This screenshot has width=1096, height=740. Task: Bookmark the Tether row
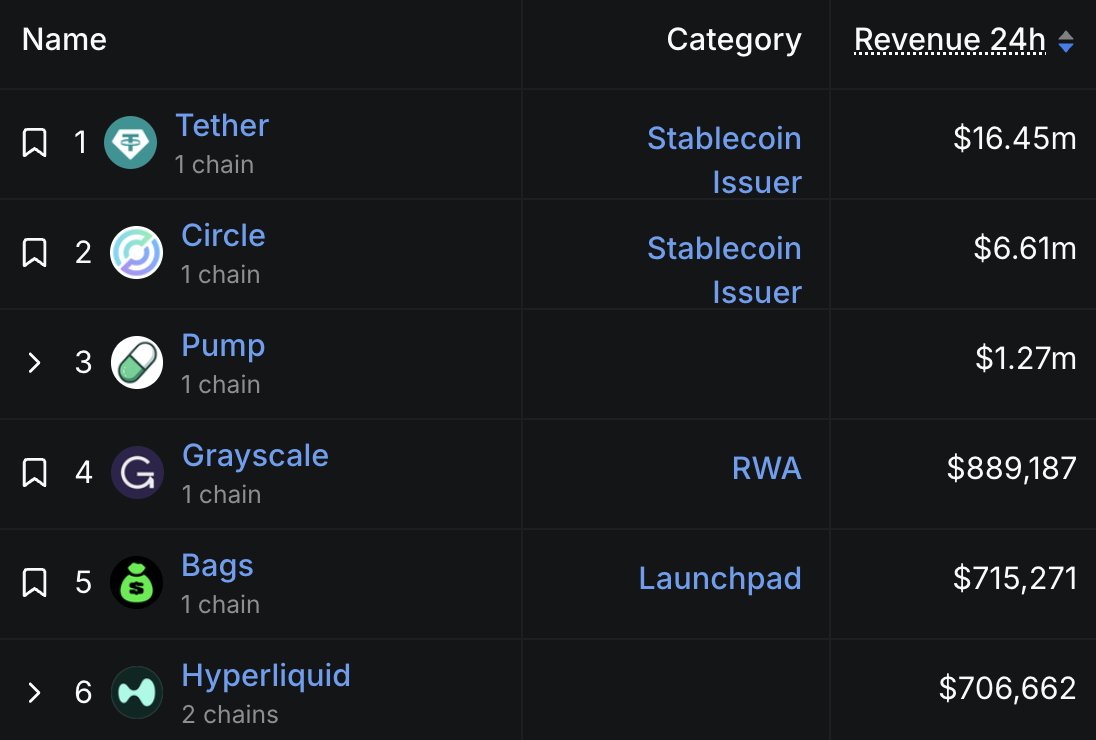(35, 143)
